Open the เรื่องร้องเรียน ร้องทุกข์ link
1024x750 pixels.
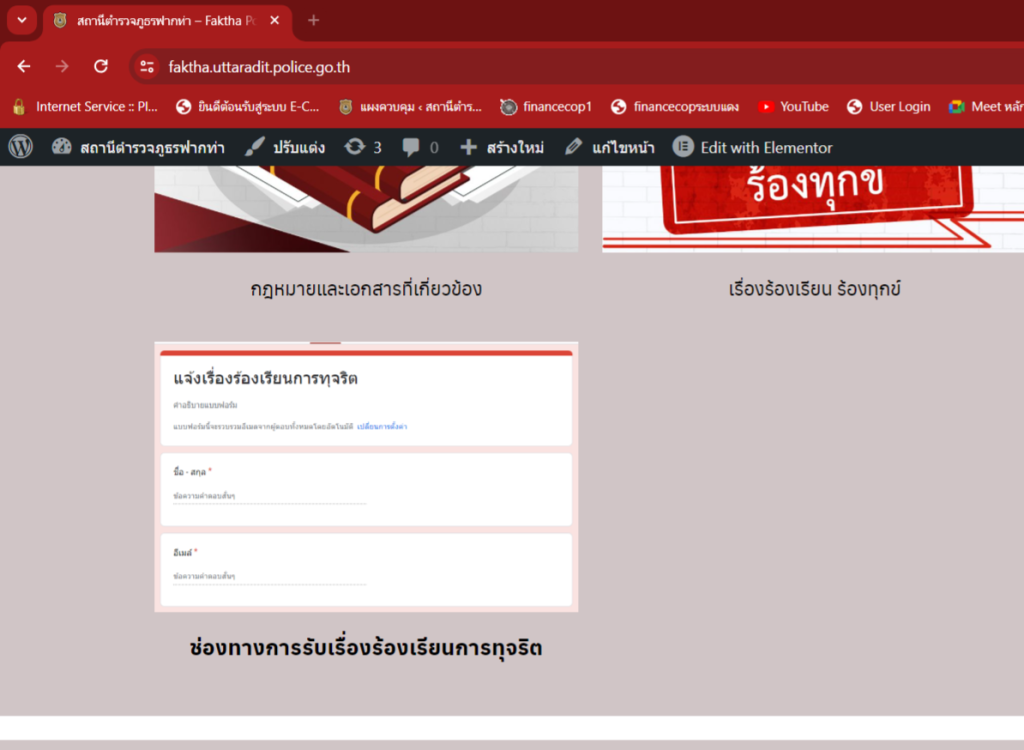point(814,290)
